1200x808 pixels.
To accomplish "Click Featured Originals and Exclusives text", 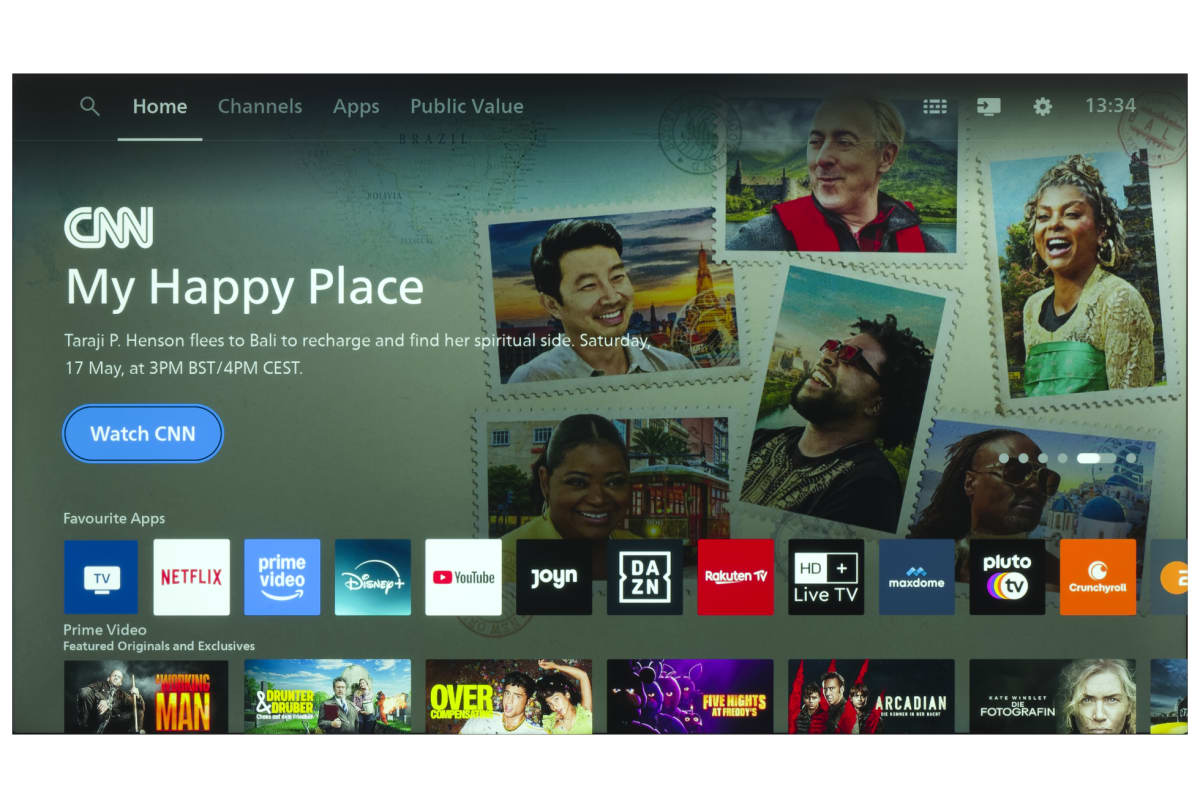I will [159, 646].
